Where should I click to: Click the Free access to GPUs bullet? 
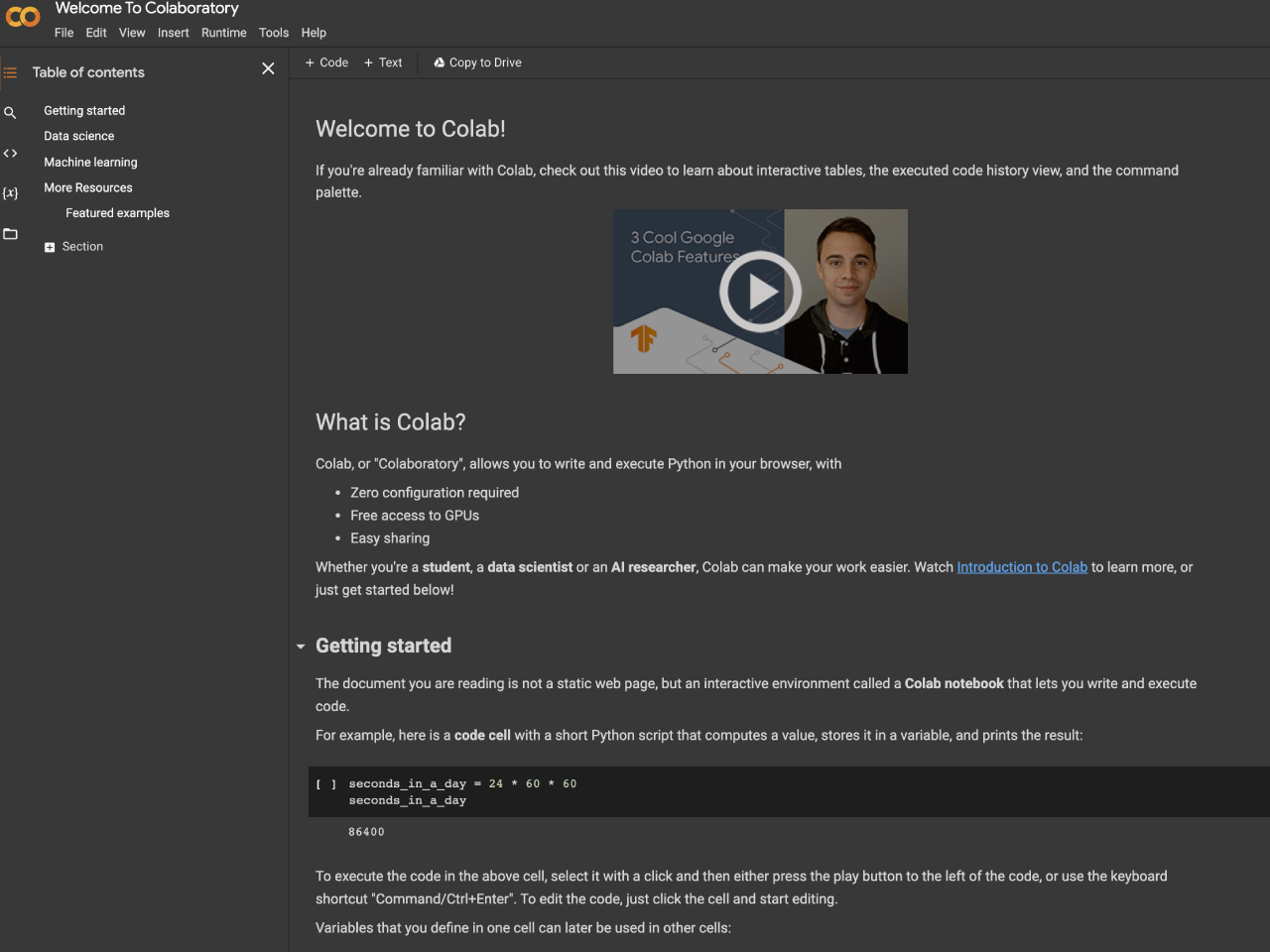tap(415, 516)
